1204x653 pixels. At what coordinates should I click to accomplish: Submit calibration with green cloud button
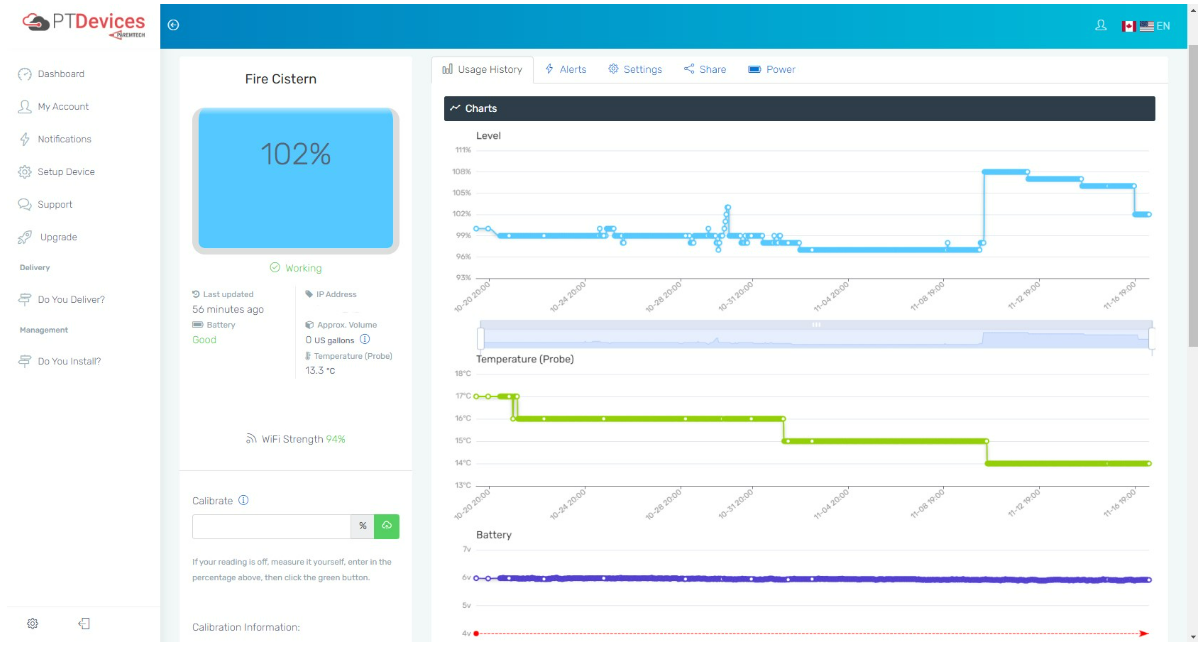click(386, 526)
